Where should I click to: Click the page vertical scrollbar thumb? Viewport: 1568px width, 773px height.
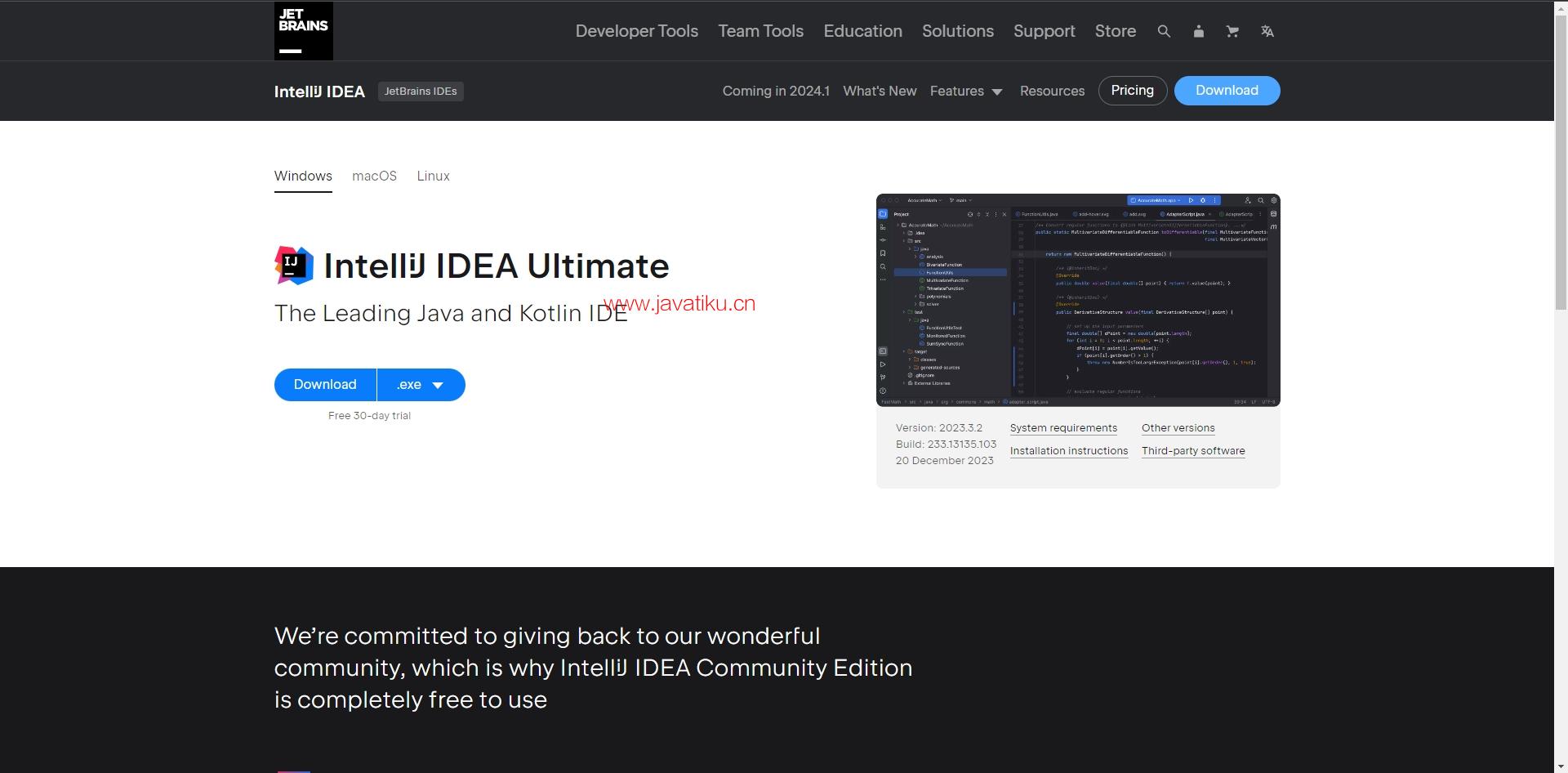pos(1561,162)
